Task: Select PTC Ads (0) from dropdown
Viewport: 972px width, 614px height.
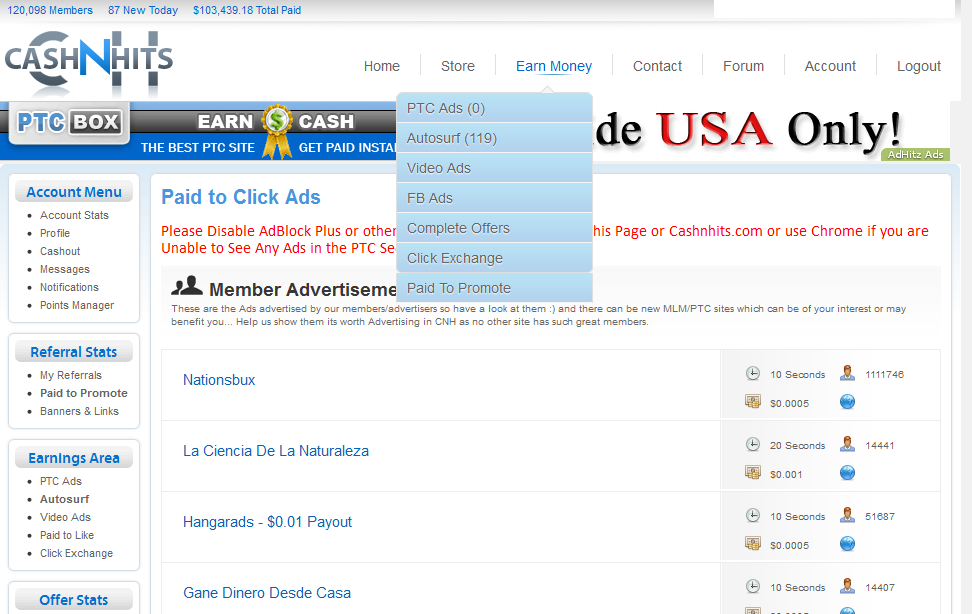Action: click(495, 108)
